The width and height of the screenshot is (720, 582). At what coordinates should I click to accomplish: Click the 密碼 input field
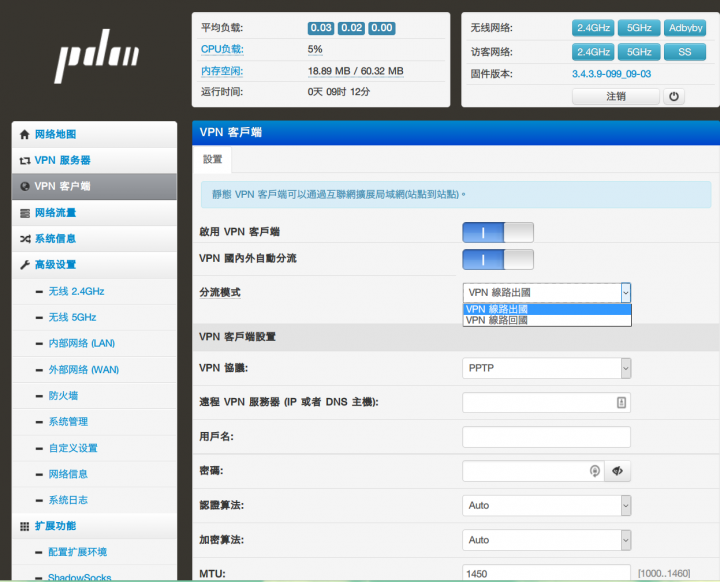534,471
